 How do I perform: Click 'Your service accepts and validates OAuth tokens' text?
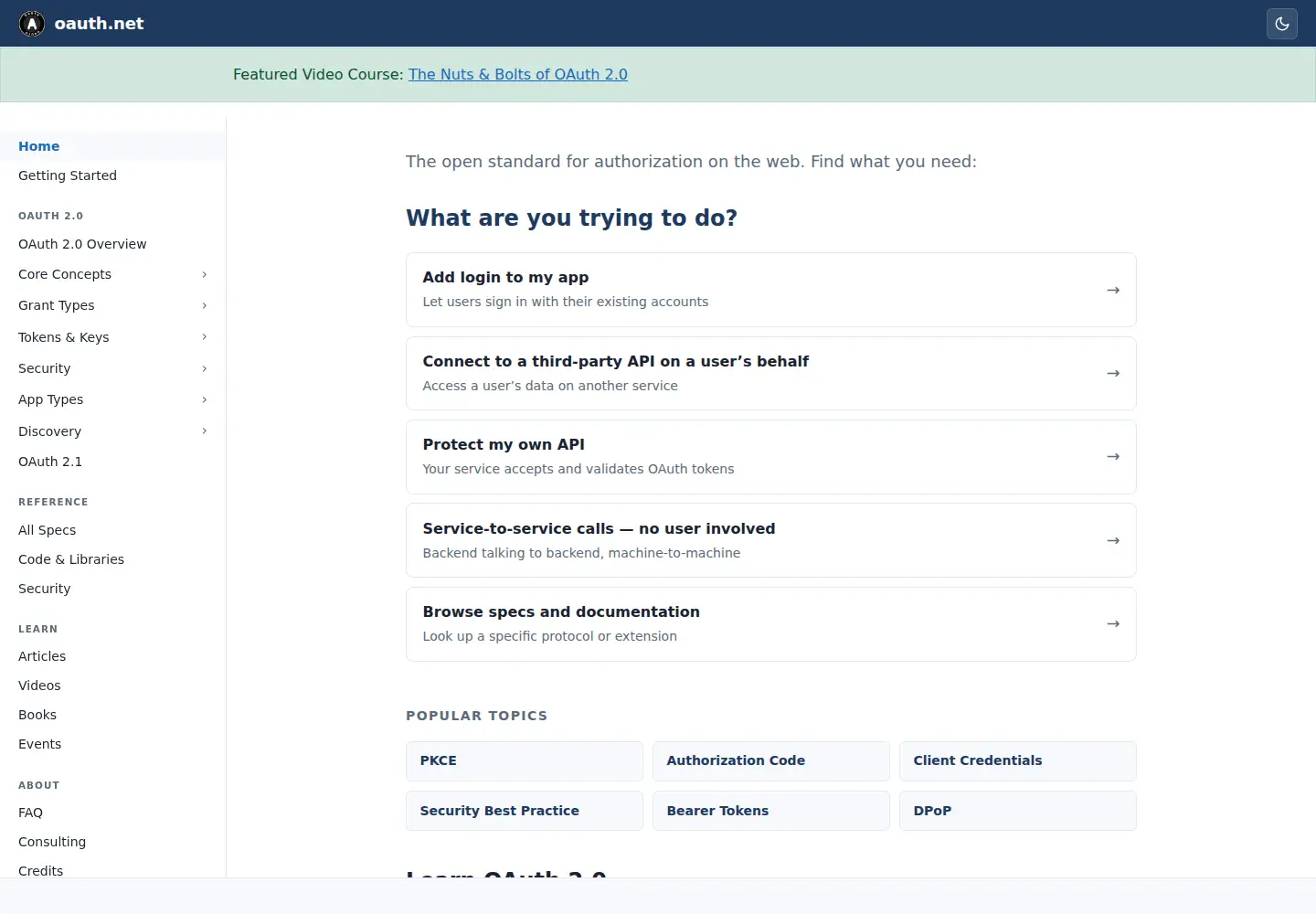click(578, 469)
